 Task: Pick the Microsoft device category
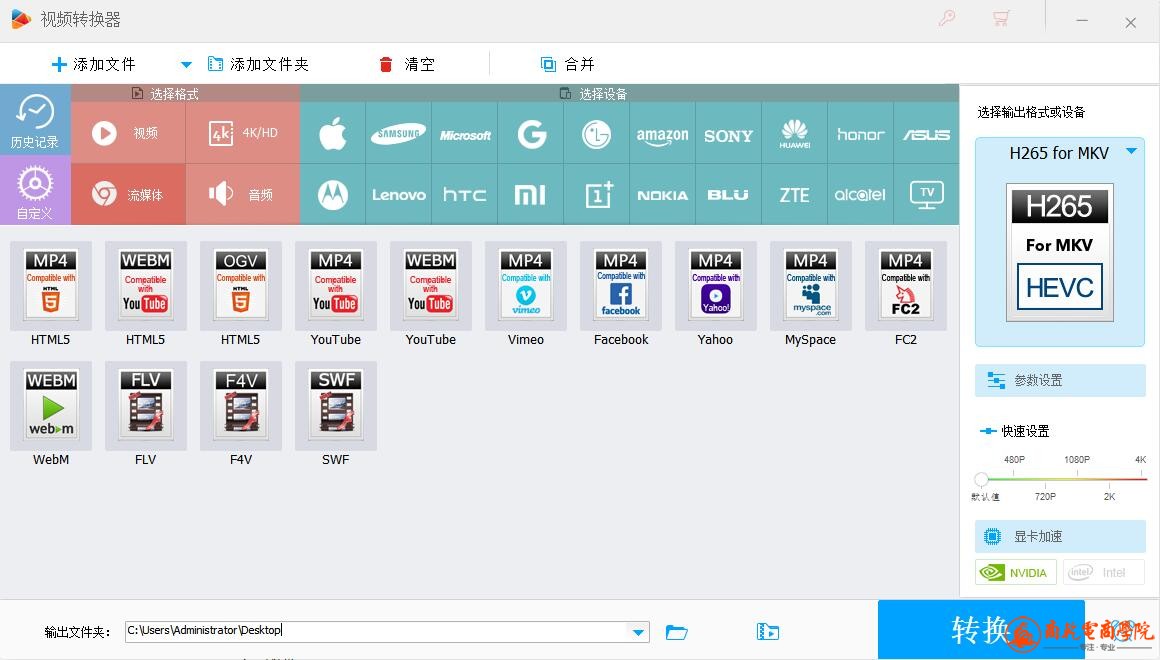[x=465, y=134]
